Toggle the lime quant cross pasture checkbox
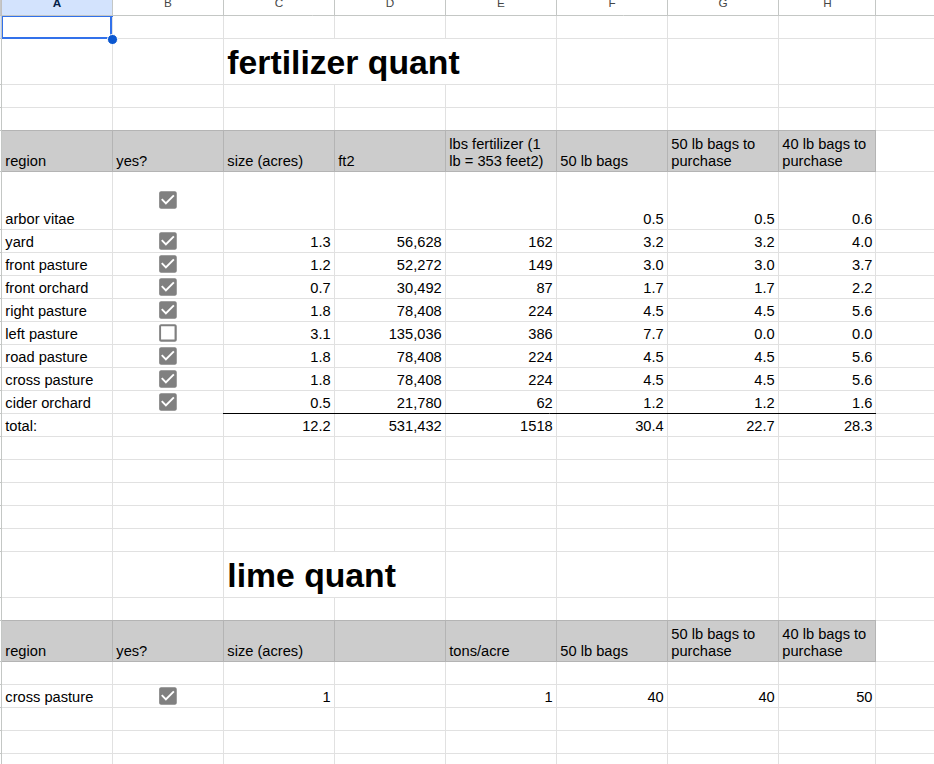This screenshot has width=934, height=764. pos(168,696)
